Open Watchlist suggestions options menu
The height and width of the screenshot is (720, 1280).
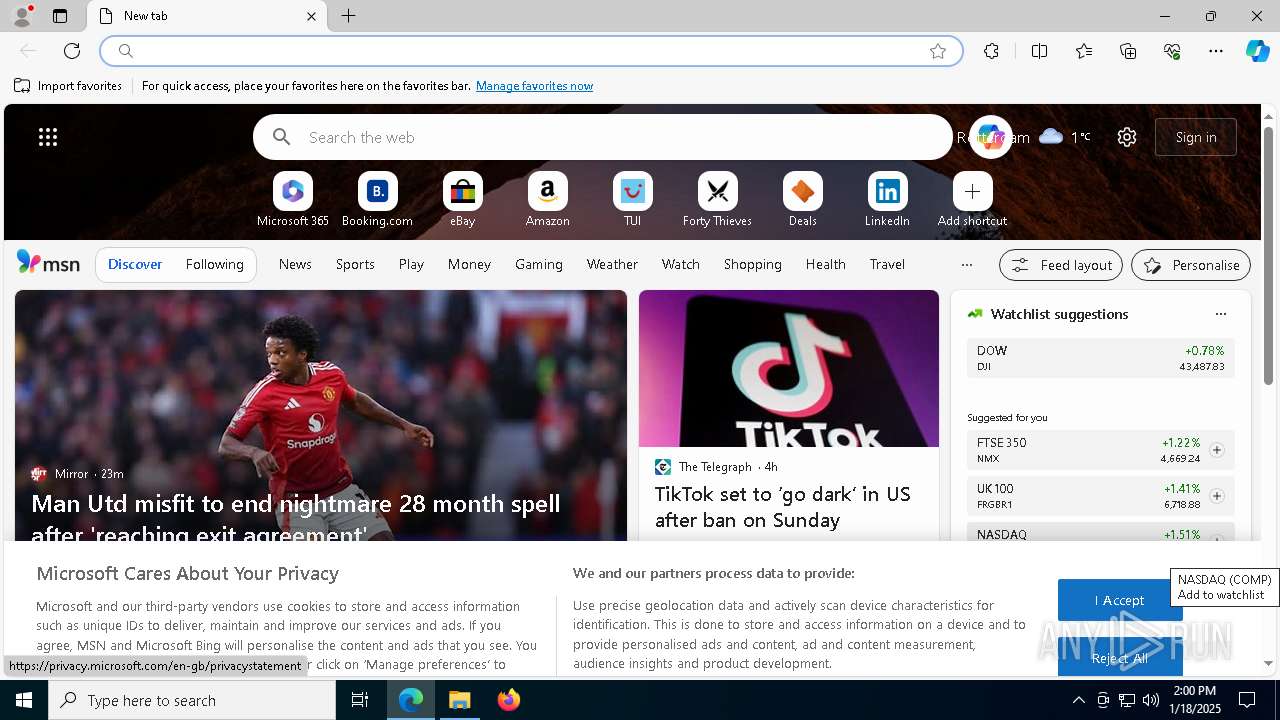click(x=1220, y=314)
